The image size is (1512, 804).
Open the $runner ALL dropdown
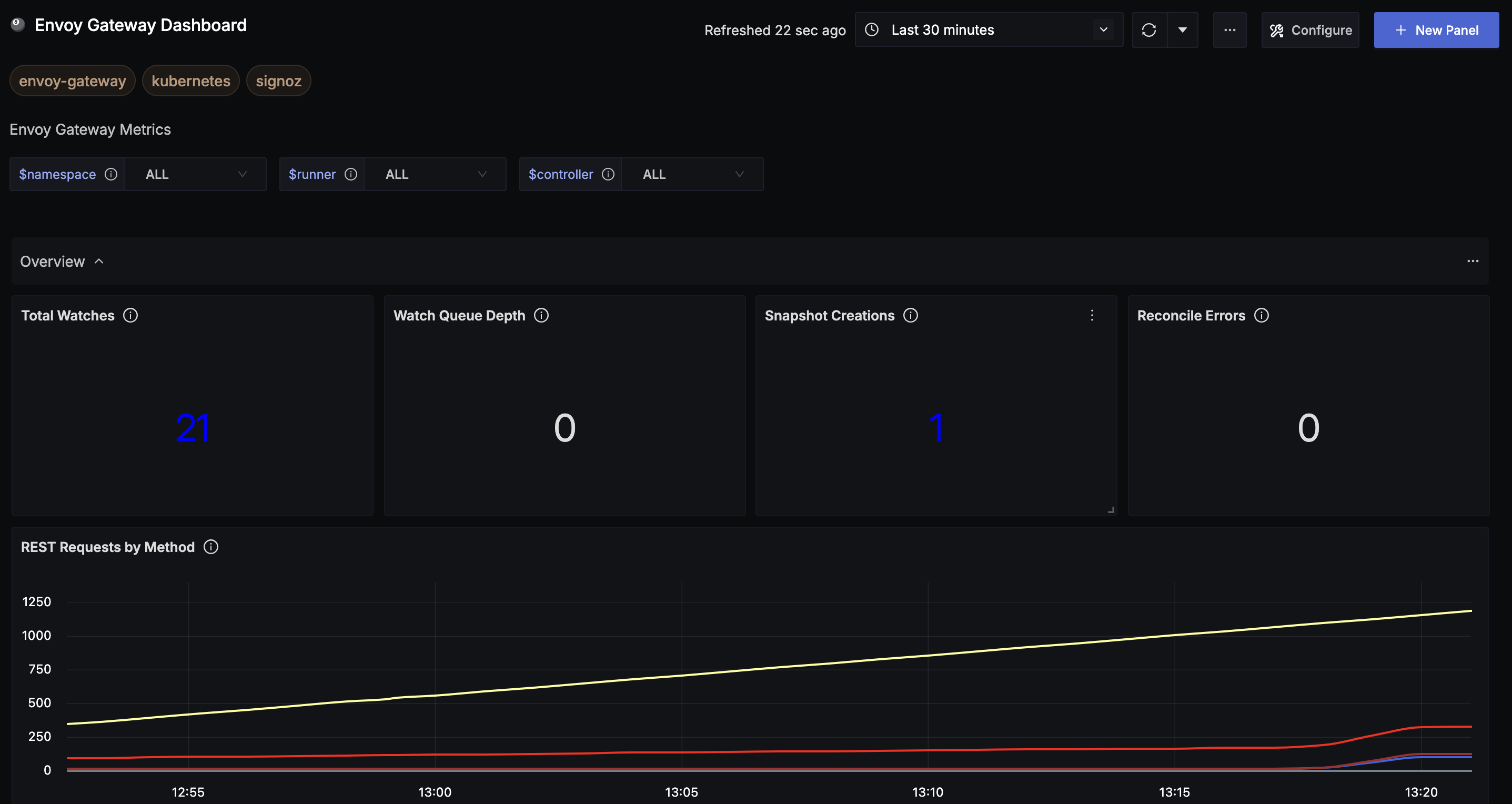click(435, 174)
